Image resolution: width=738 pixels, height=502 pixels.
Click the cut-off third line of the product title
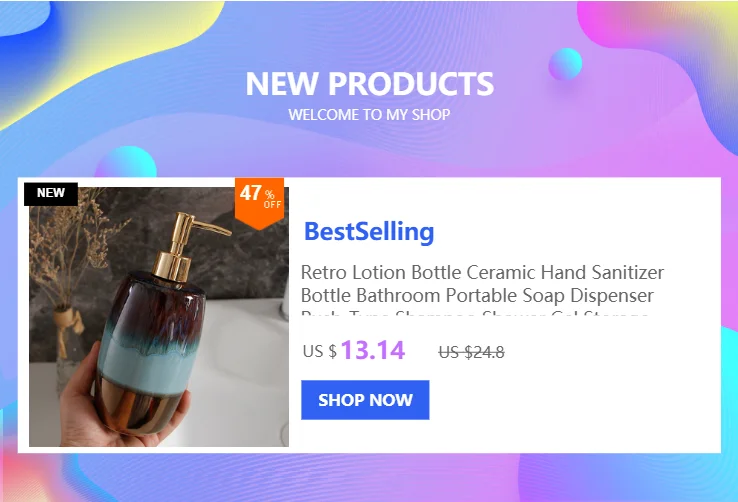coord(475,313)
